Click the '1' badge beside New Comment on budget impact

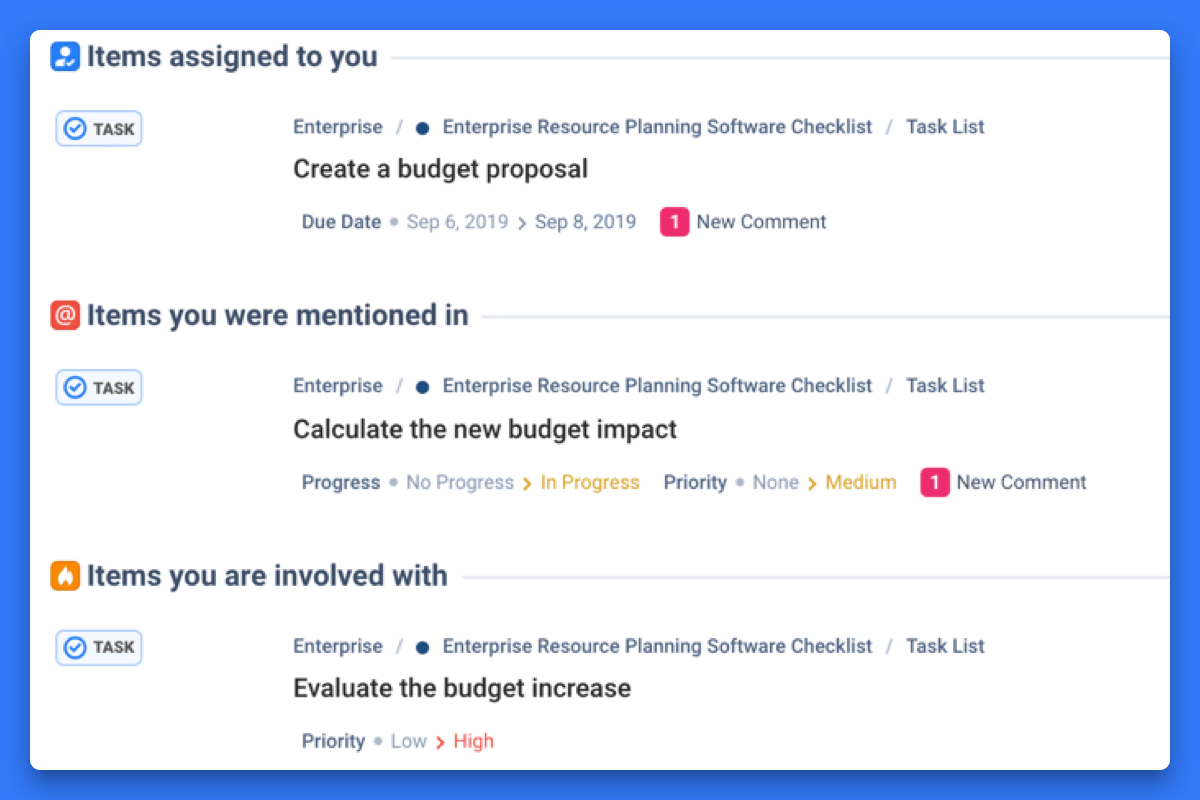(x=934, y=481)
